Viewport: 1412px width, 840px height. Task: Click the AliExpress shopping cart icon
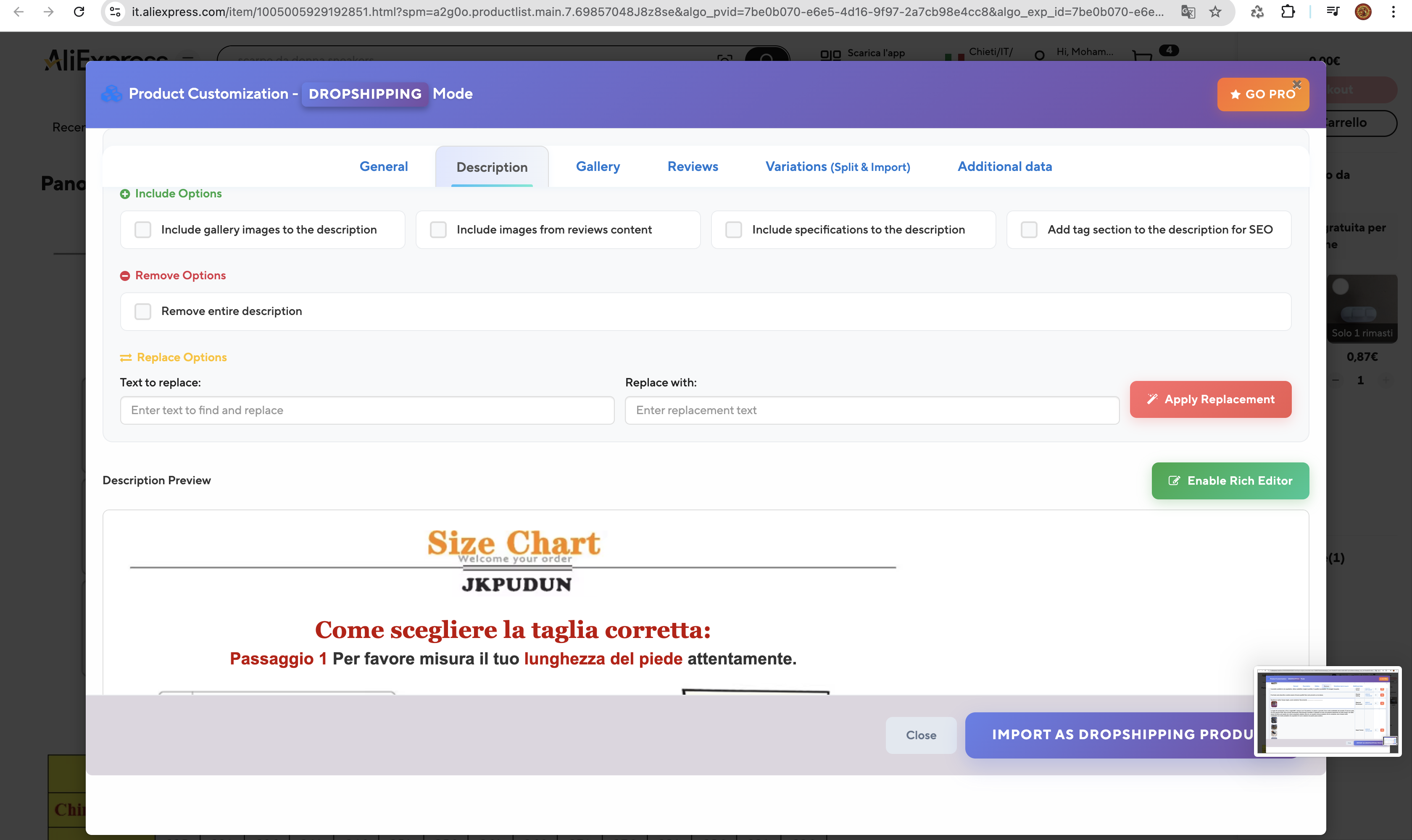pyautogui.click(x=1142, y=55)
